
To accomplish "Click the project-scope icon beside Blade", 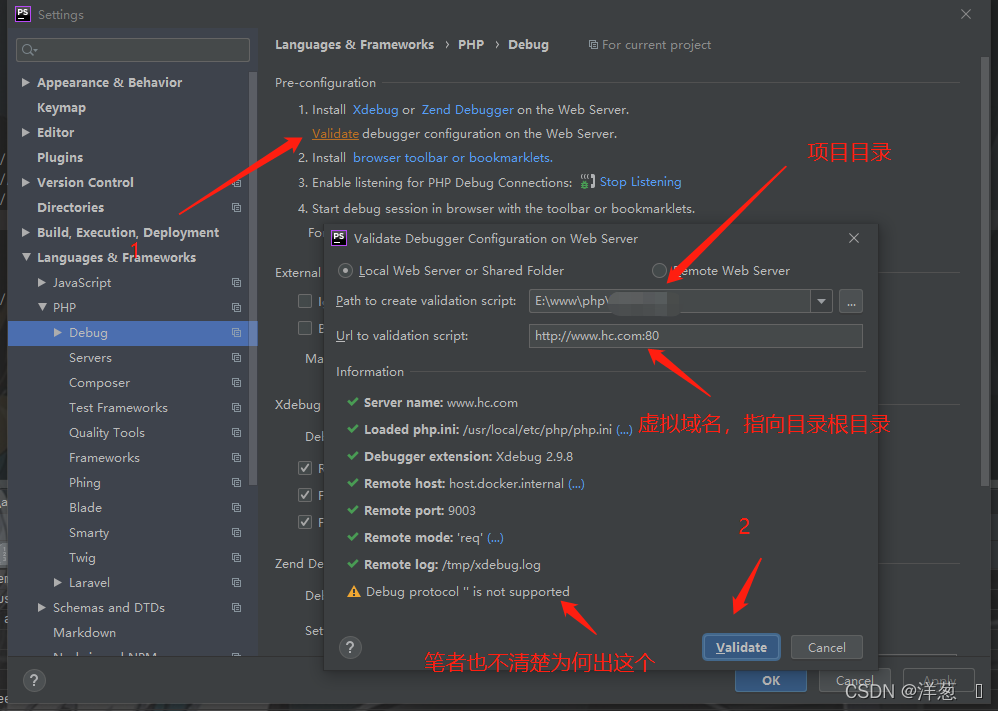I will click(x=237, y=507).
